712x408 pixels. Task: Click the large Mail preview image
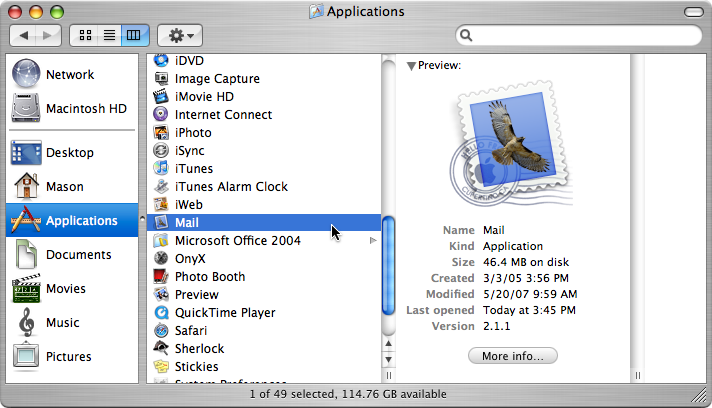511,144
